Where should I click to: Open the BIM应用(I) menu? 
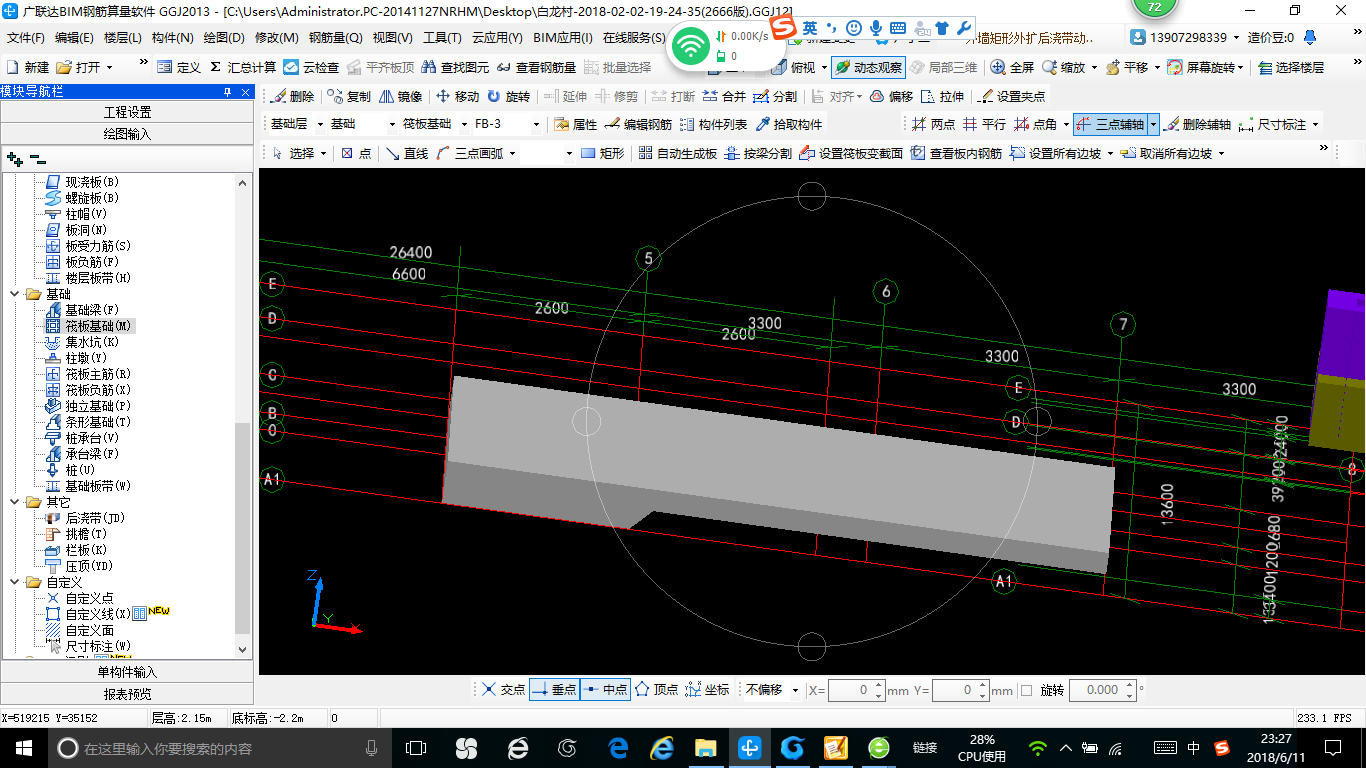coord(563,38)
